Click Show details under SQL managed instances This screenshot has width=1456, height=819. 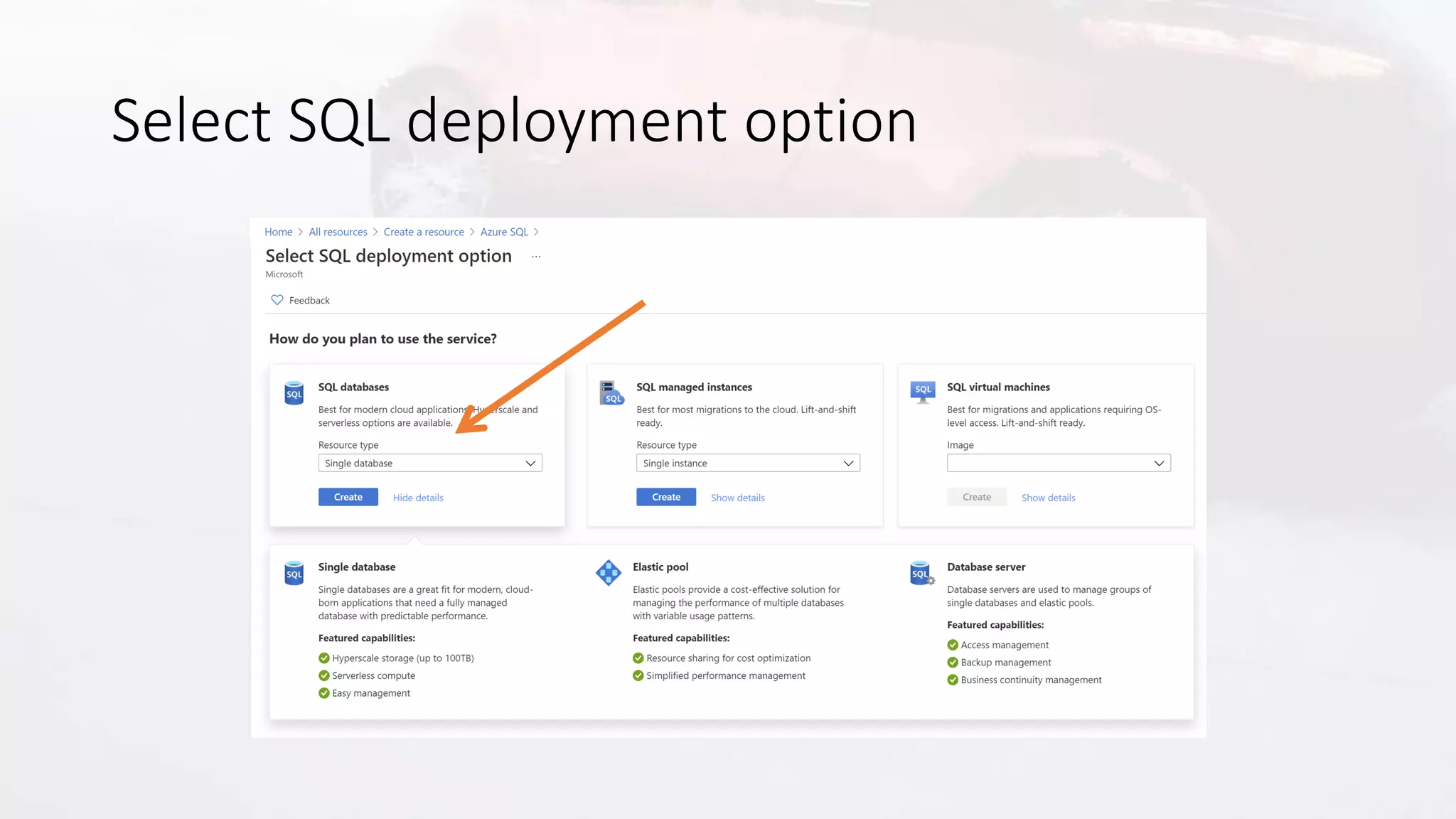pos(738,498)
